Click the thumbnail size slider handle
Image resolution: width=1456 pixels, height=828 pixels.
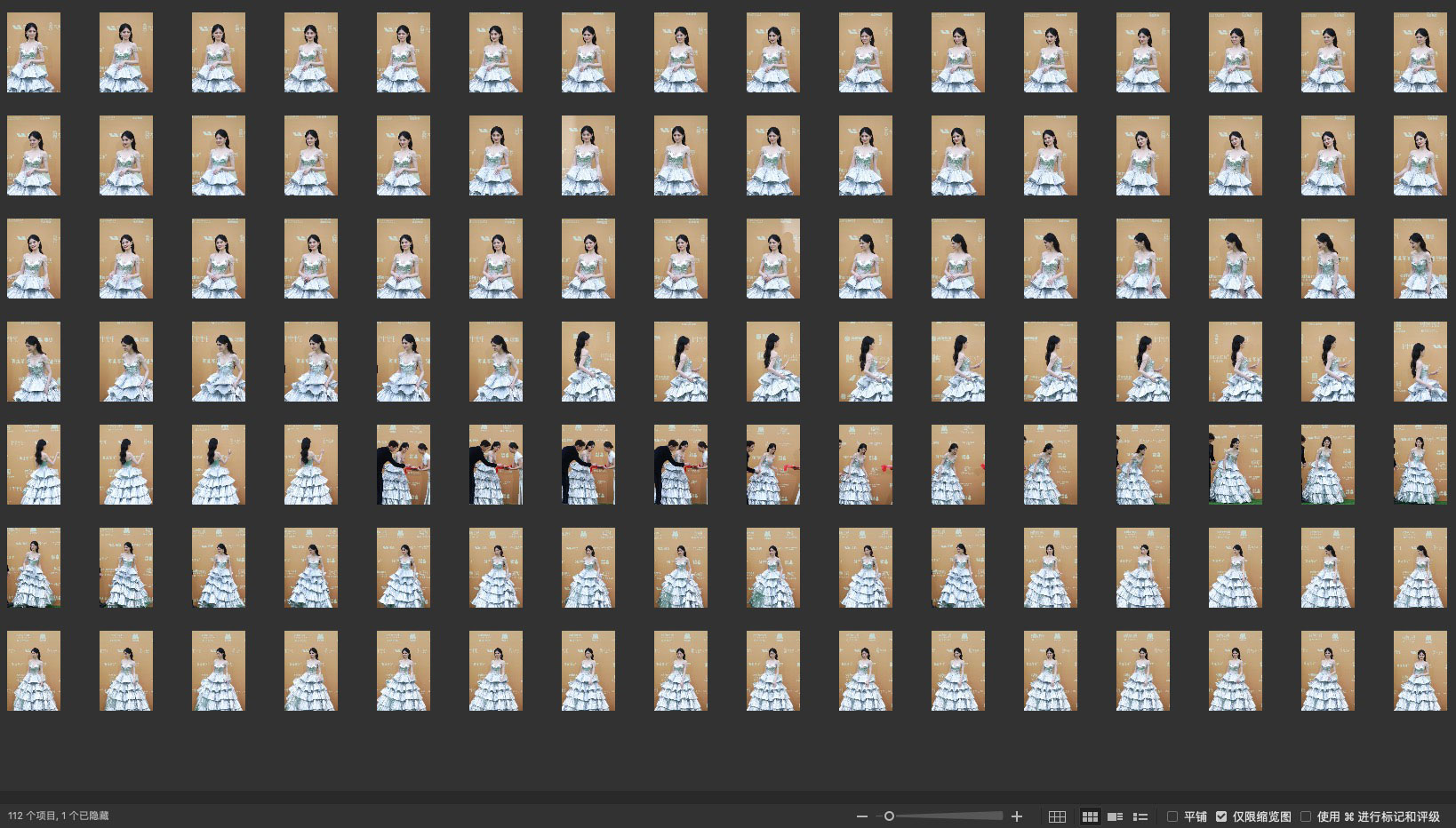(x=889, y=816)
